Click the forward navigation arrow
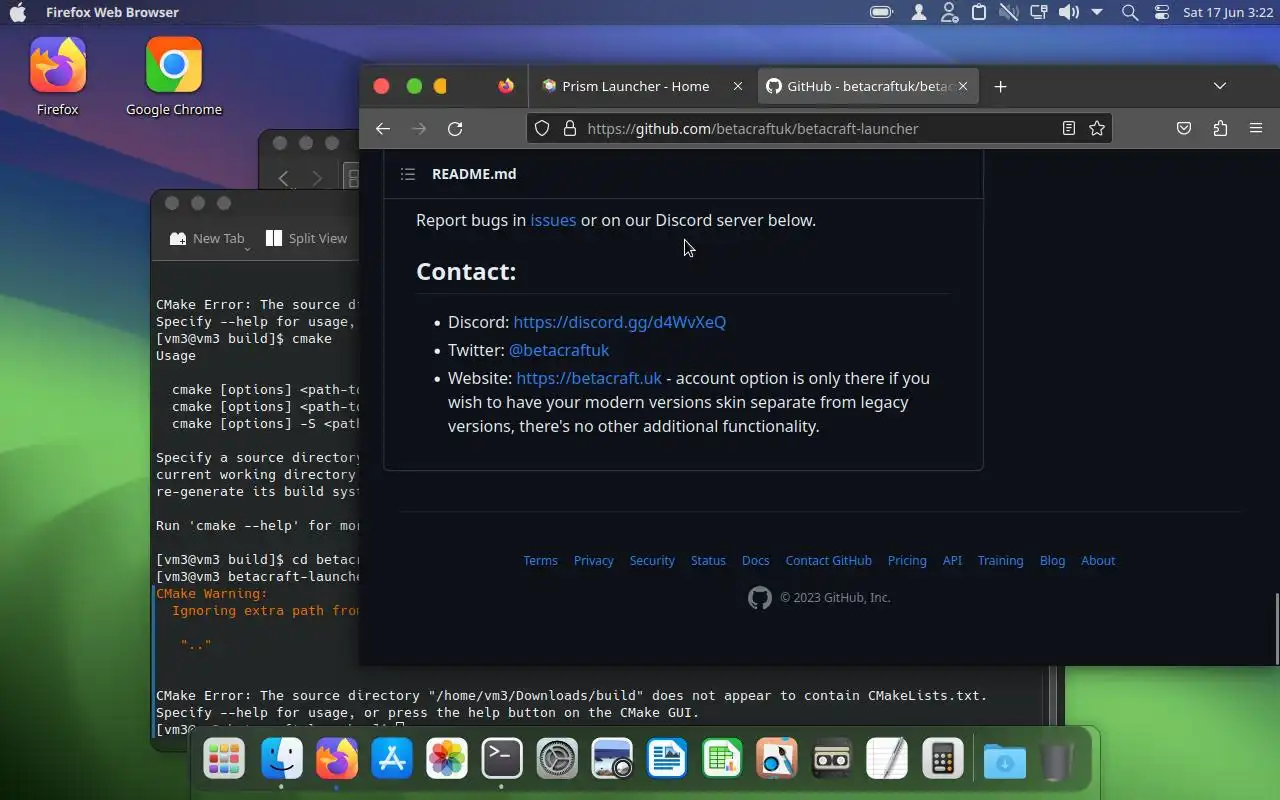The image size is (1280, 800). (x=419, y=128)
